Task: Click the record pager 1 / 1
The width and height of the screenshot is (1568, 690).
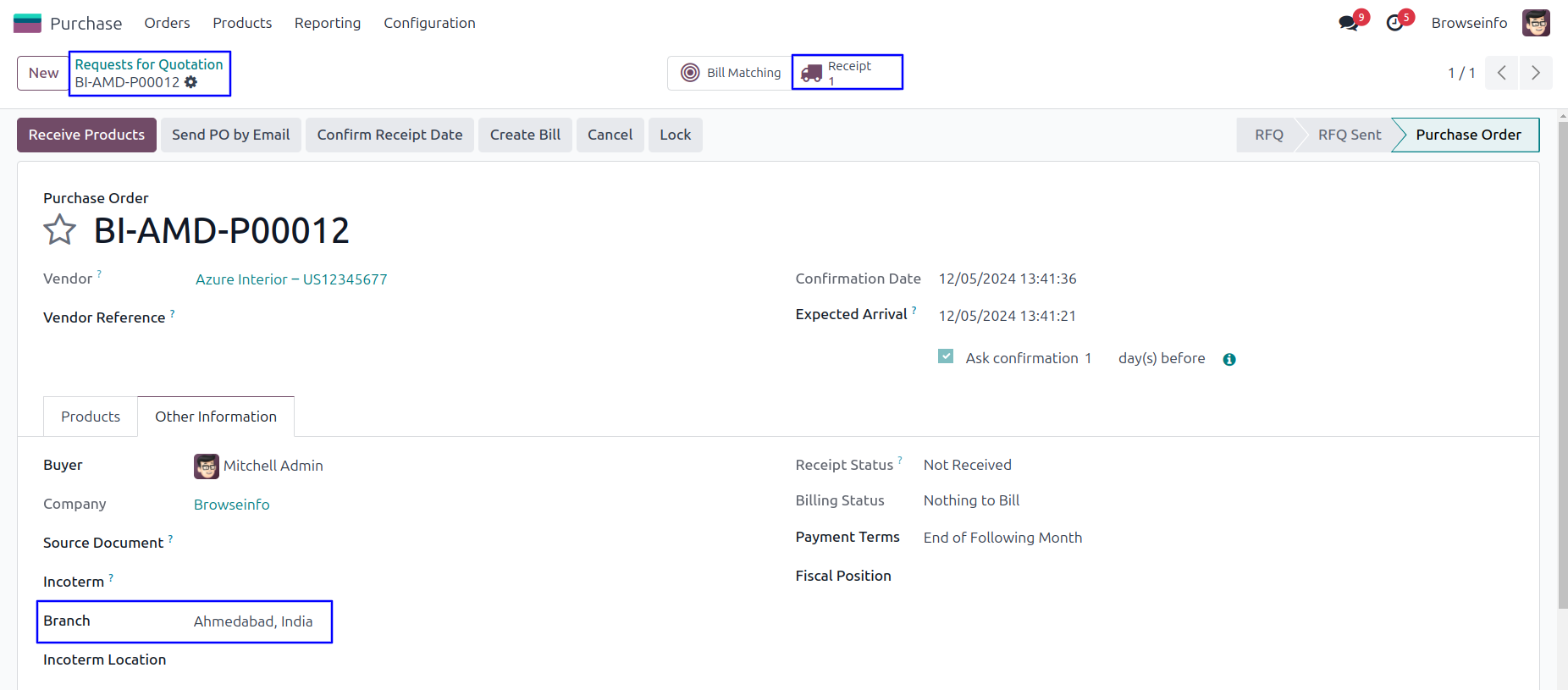Action: (1461, 73)
